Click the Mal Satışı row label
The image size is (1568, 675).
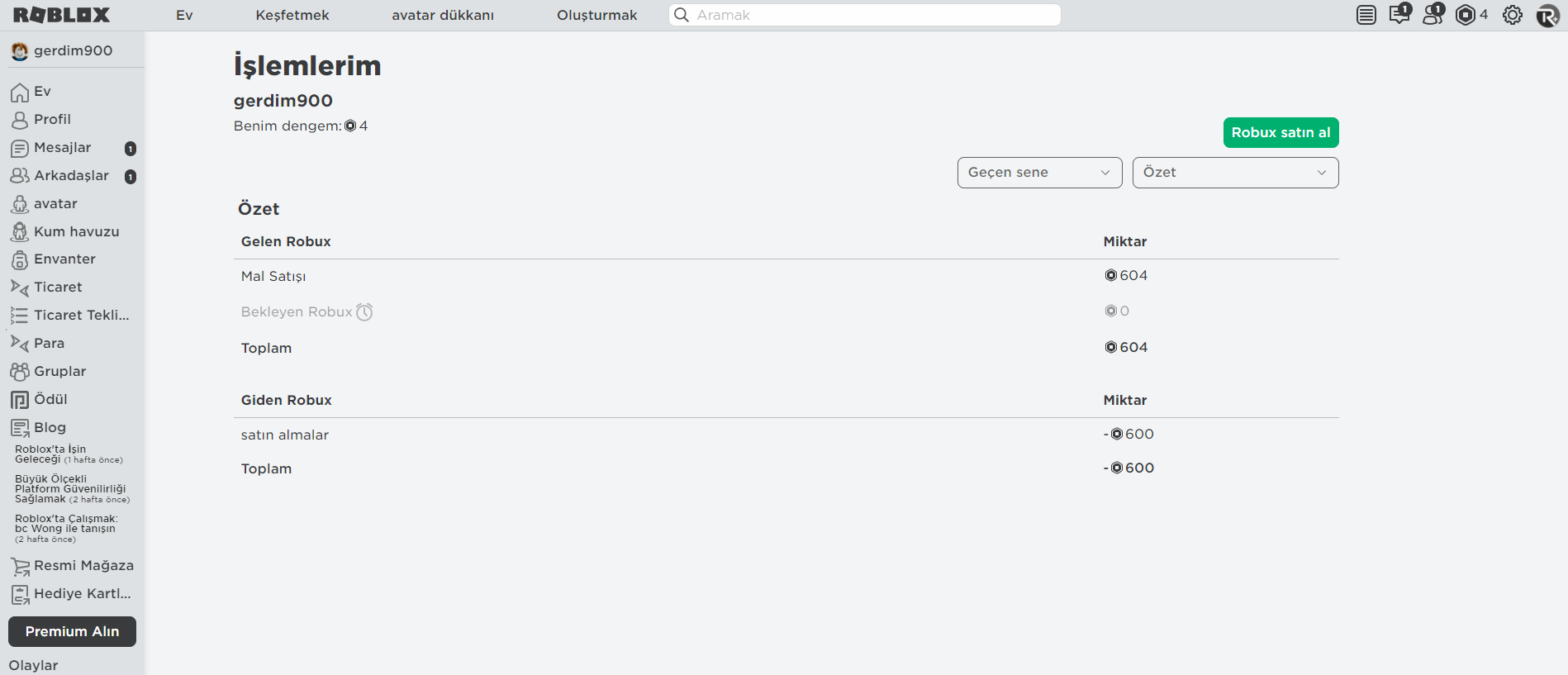tap(273, 276)
